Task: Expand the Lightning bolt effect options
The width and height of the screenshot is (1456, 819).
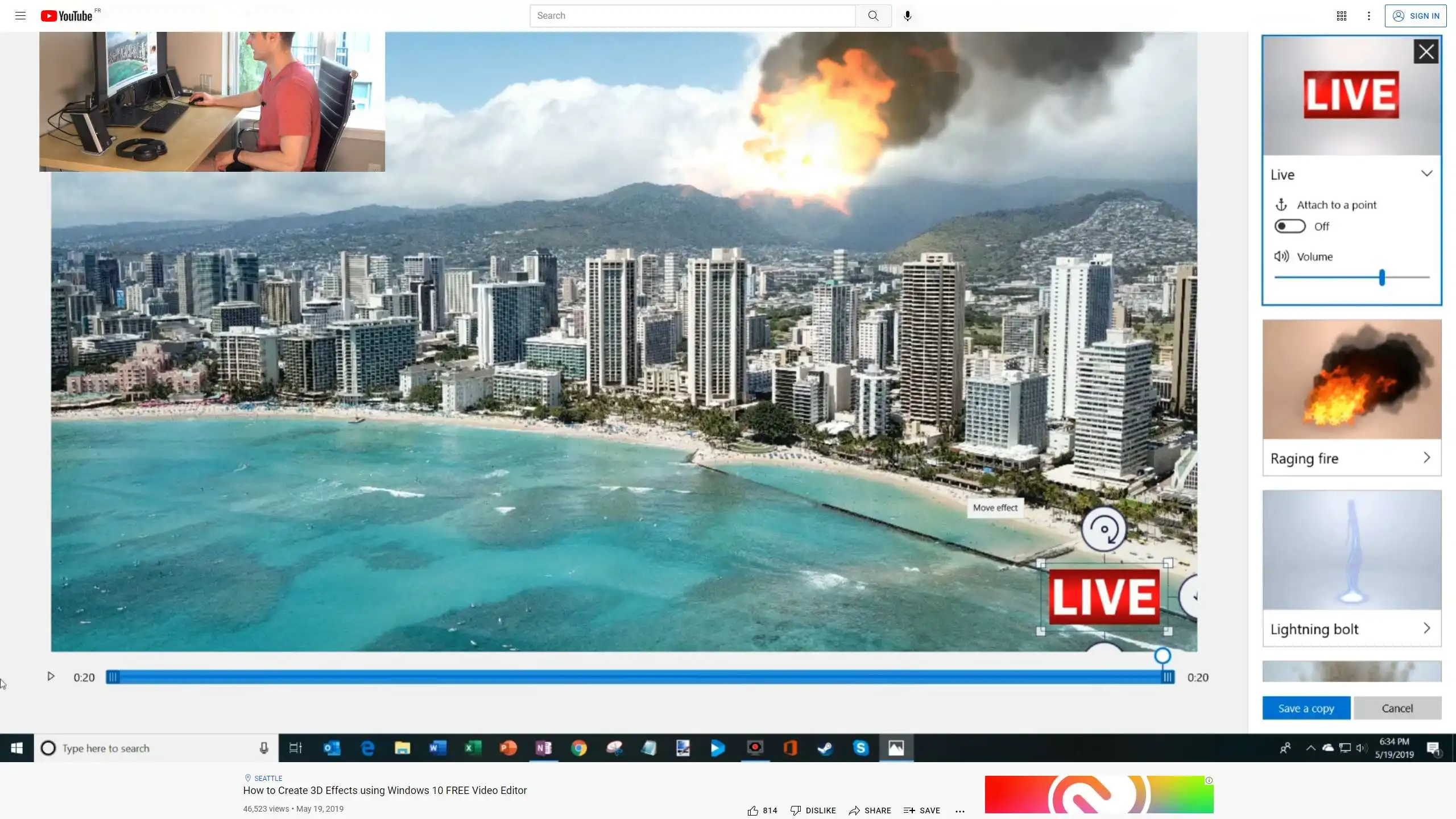Action: 1426,628
